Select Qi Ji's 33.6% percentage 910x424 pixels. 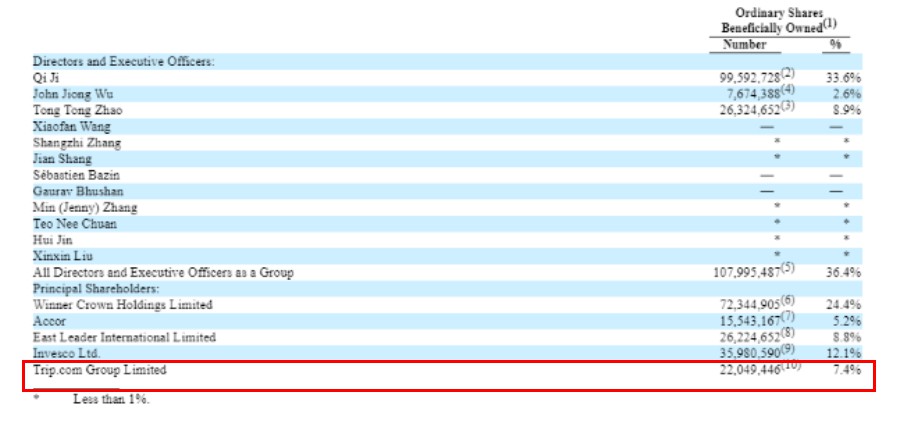click(x=844, y=78)
